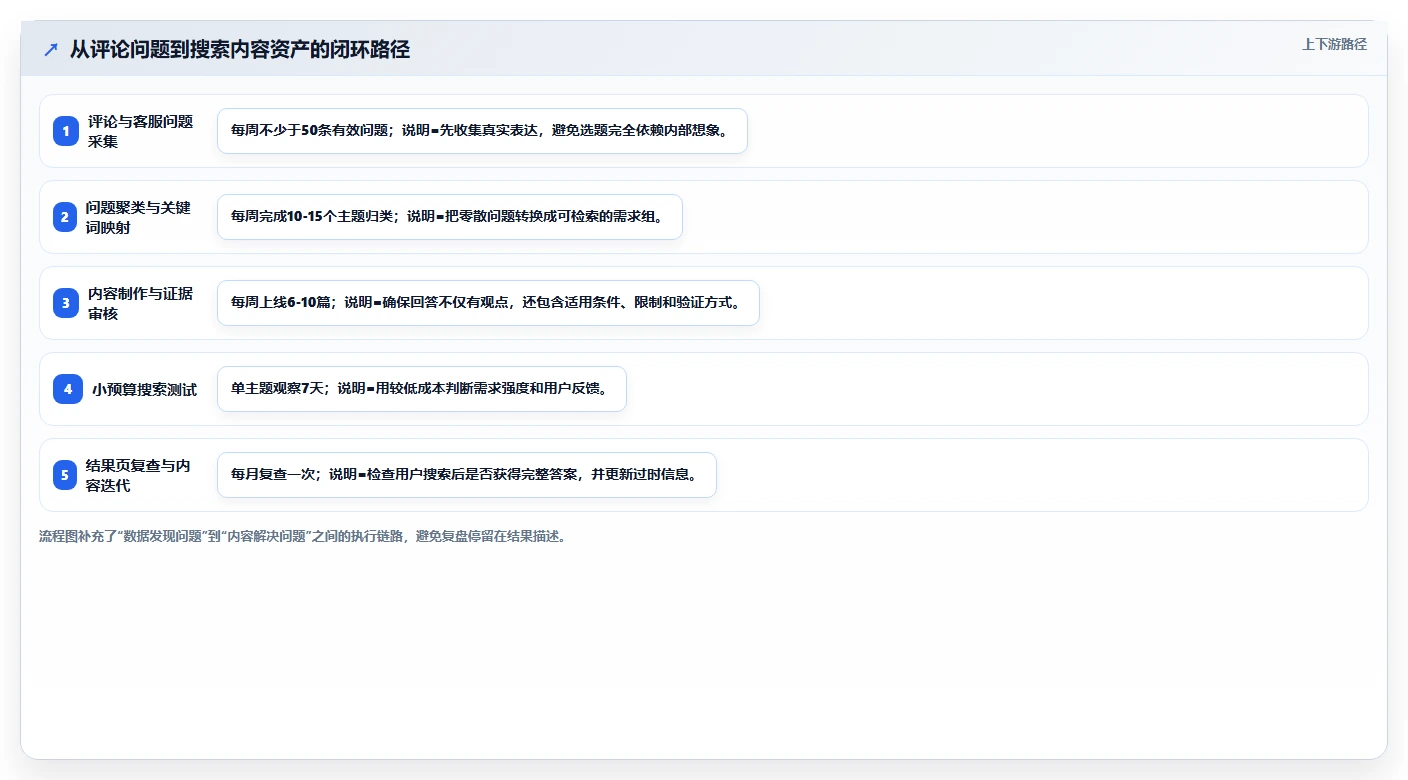Click the 单主题观察7天 description box

coord(422,389)
